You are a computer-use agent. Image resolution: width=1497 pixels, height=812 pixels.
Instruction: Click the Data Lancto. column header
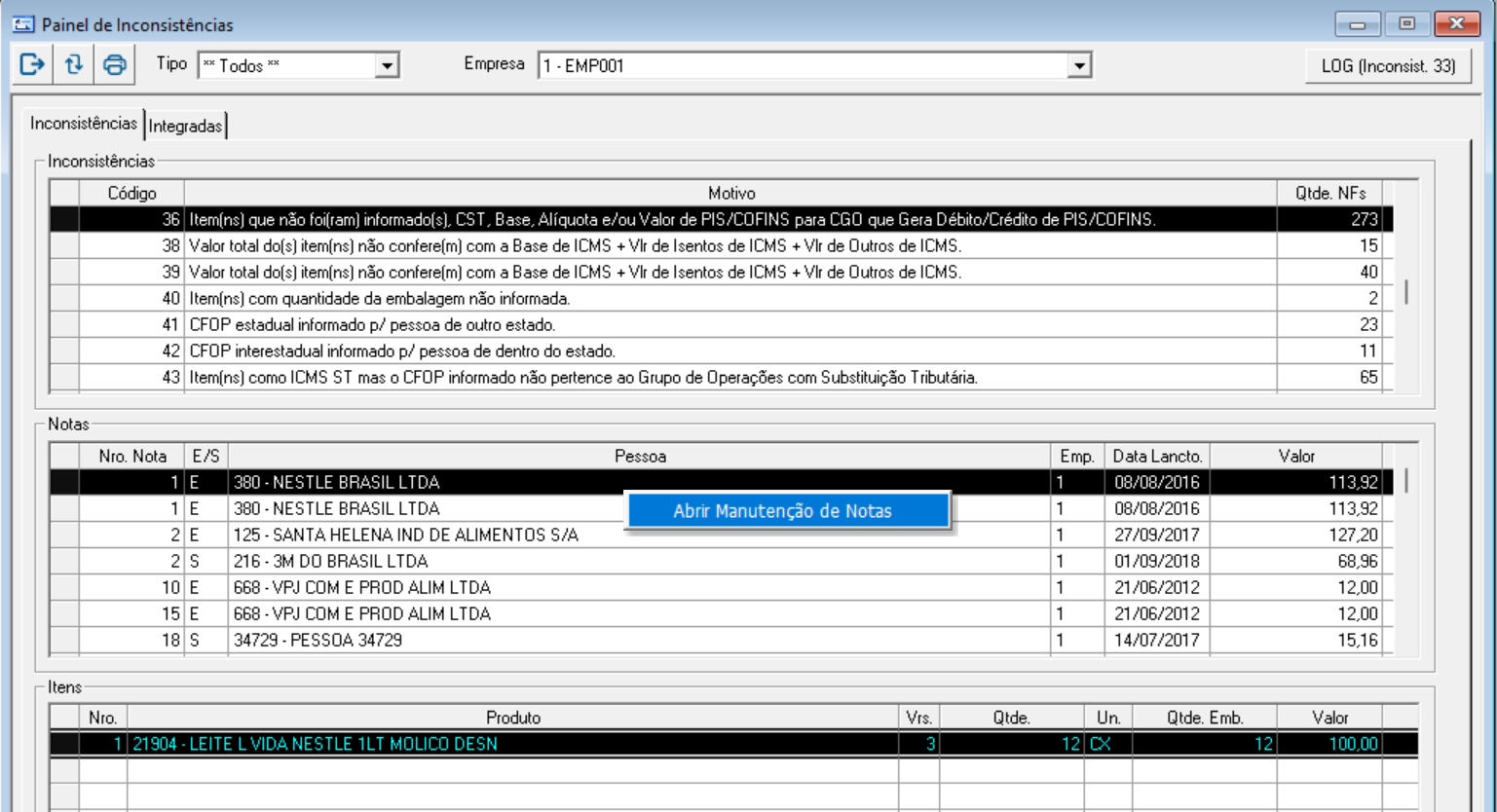coord(1157,456)
